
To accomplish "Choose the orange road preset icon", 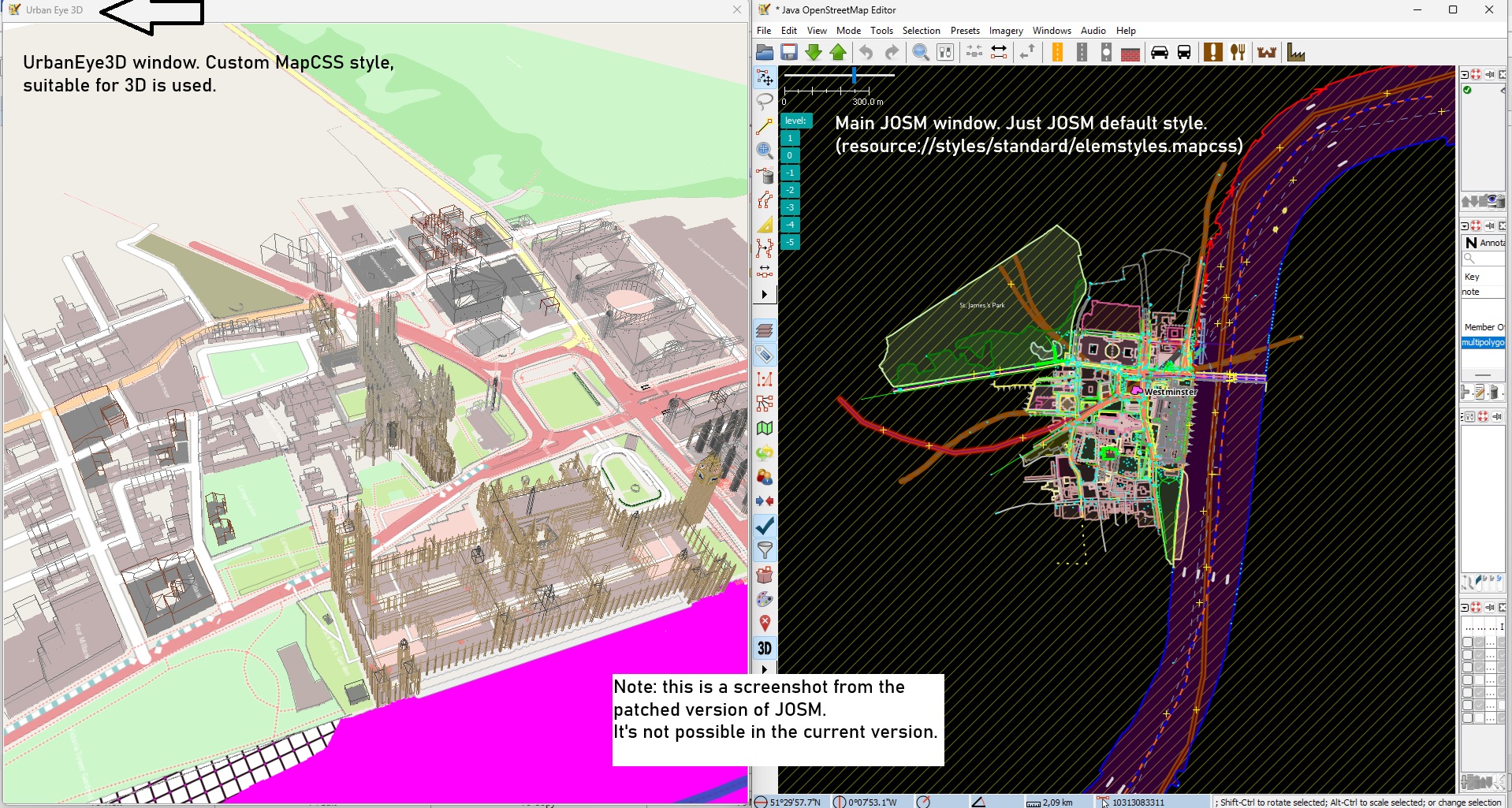I will (x=1057, y=53).
